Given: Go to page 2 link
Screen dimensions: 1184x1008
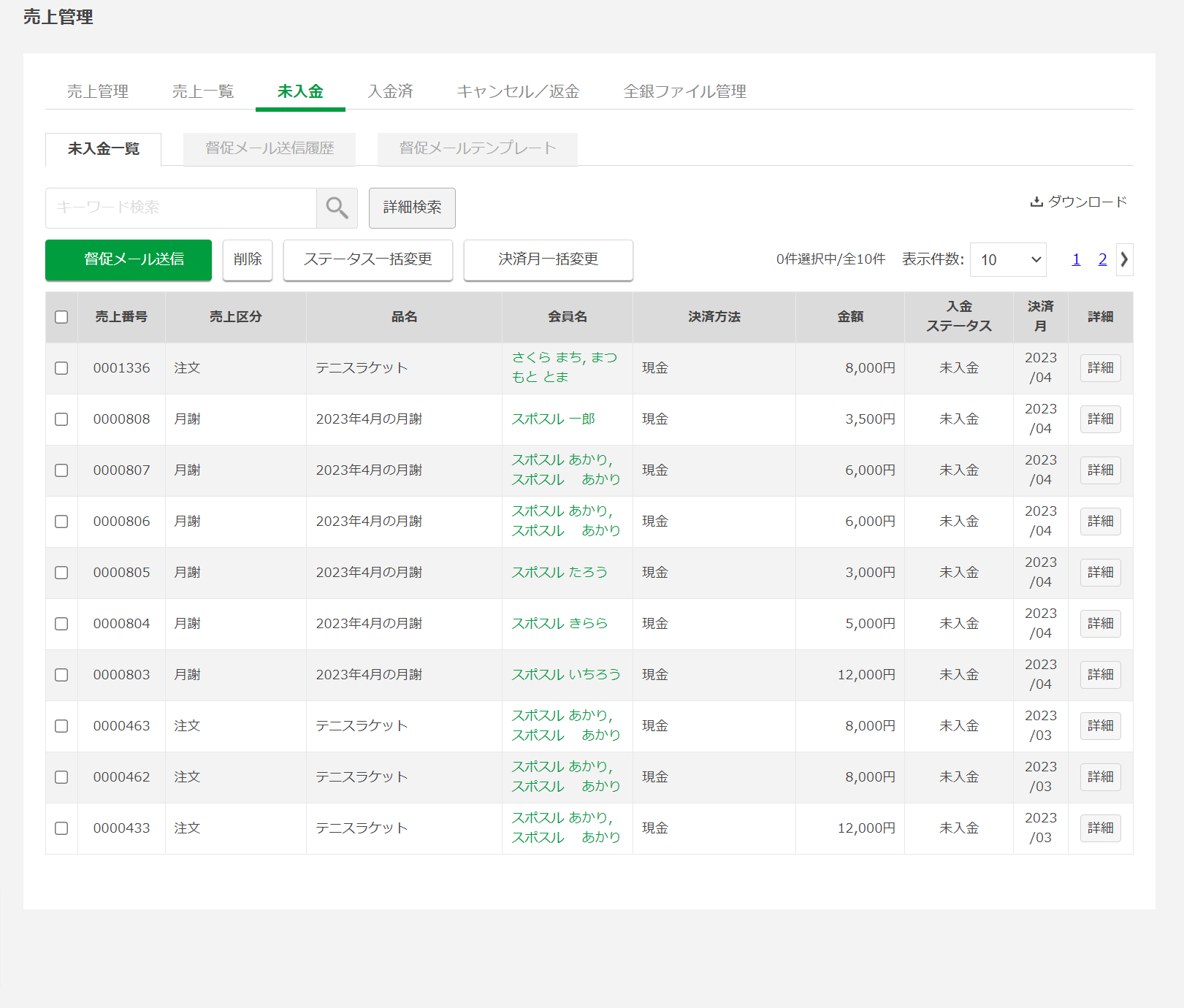Looking at the screenshot, I should 1102,259.
